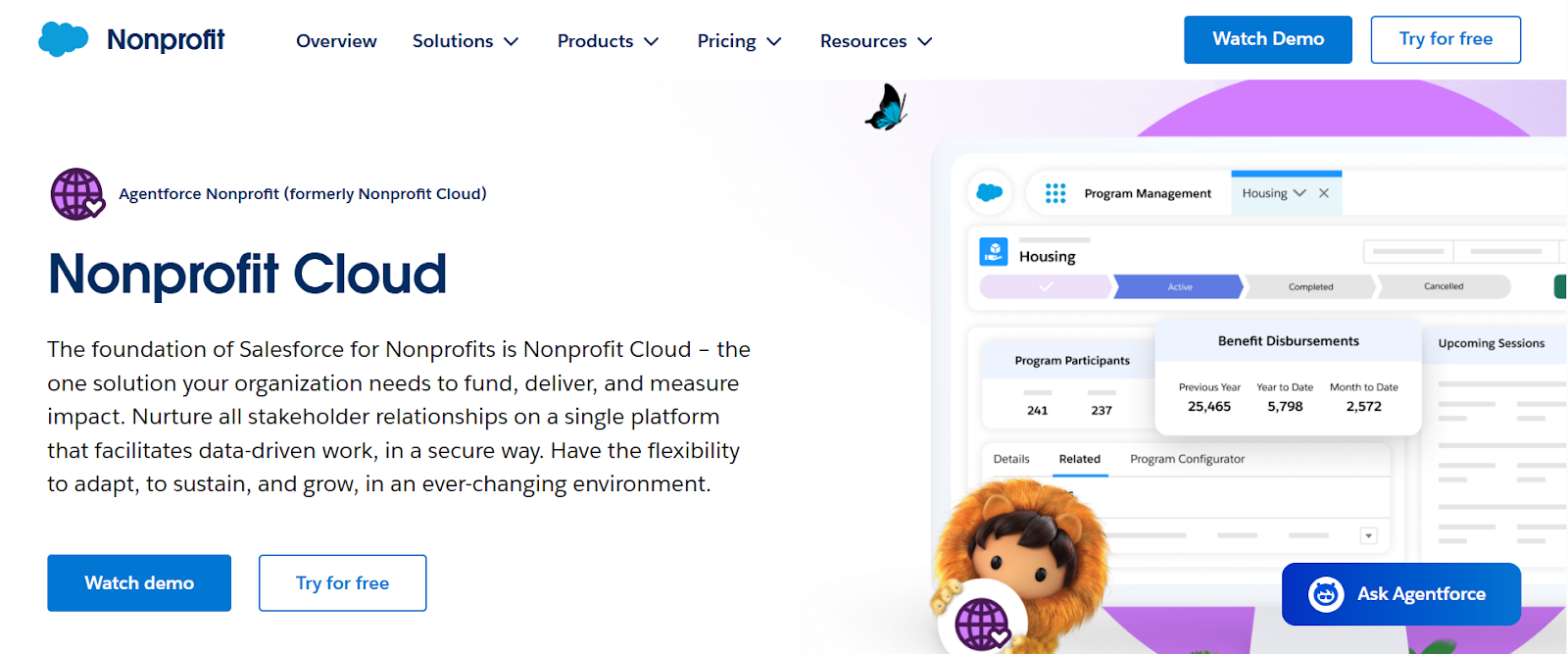Click the Benefit Disbursements heading
Screen dimensions: 1568x654
pyautogui.click(x=1289, y=341)
